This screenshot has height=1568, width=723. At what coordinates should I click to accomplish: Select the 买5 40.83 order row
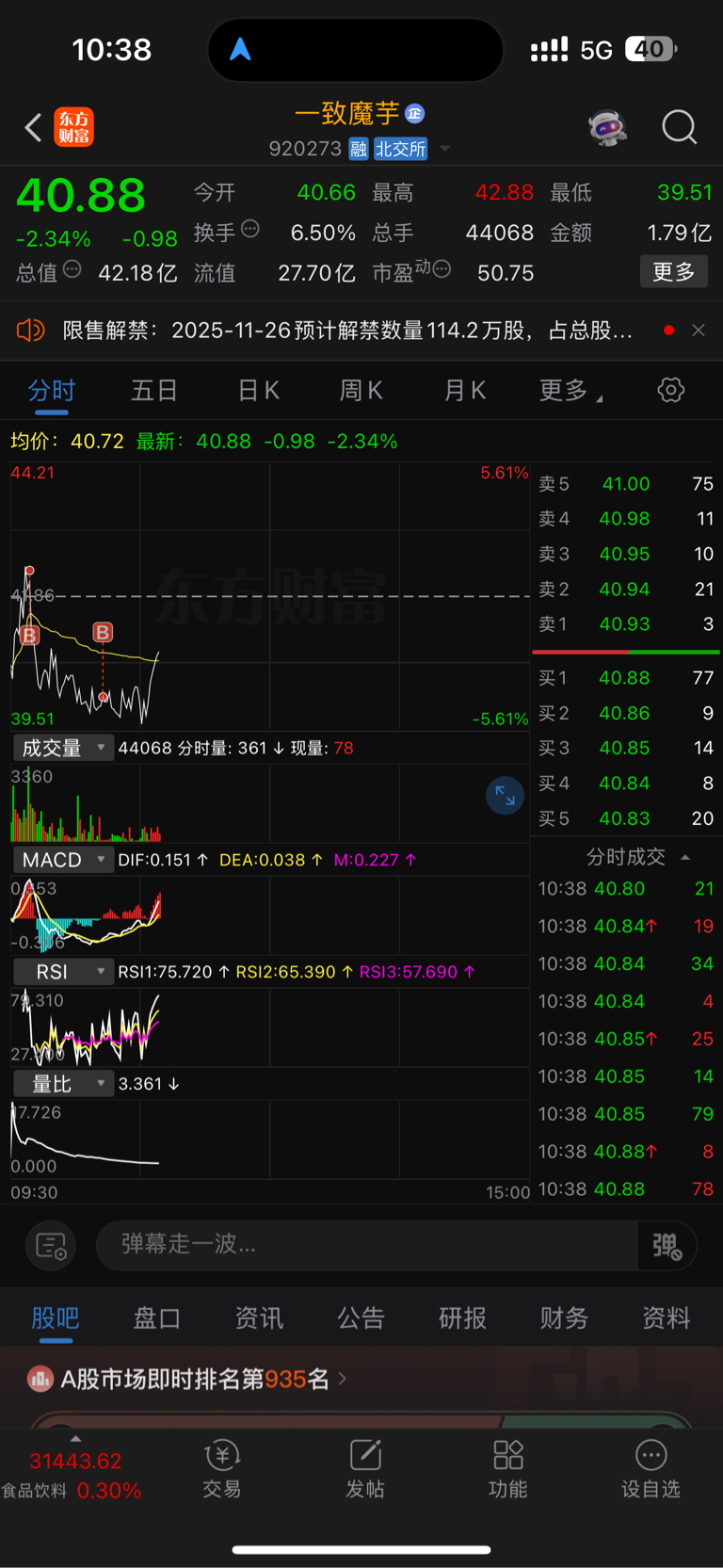pos(626,818)
